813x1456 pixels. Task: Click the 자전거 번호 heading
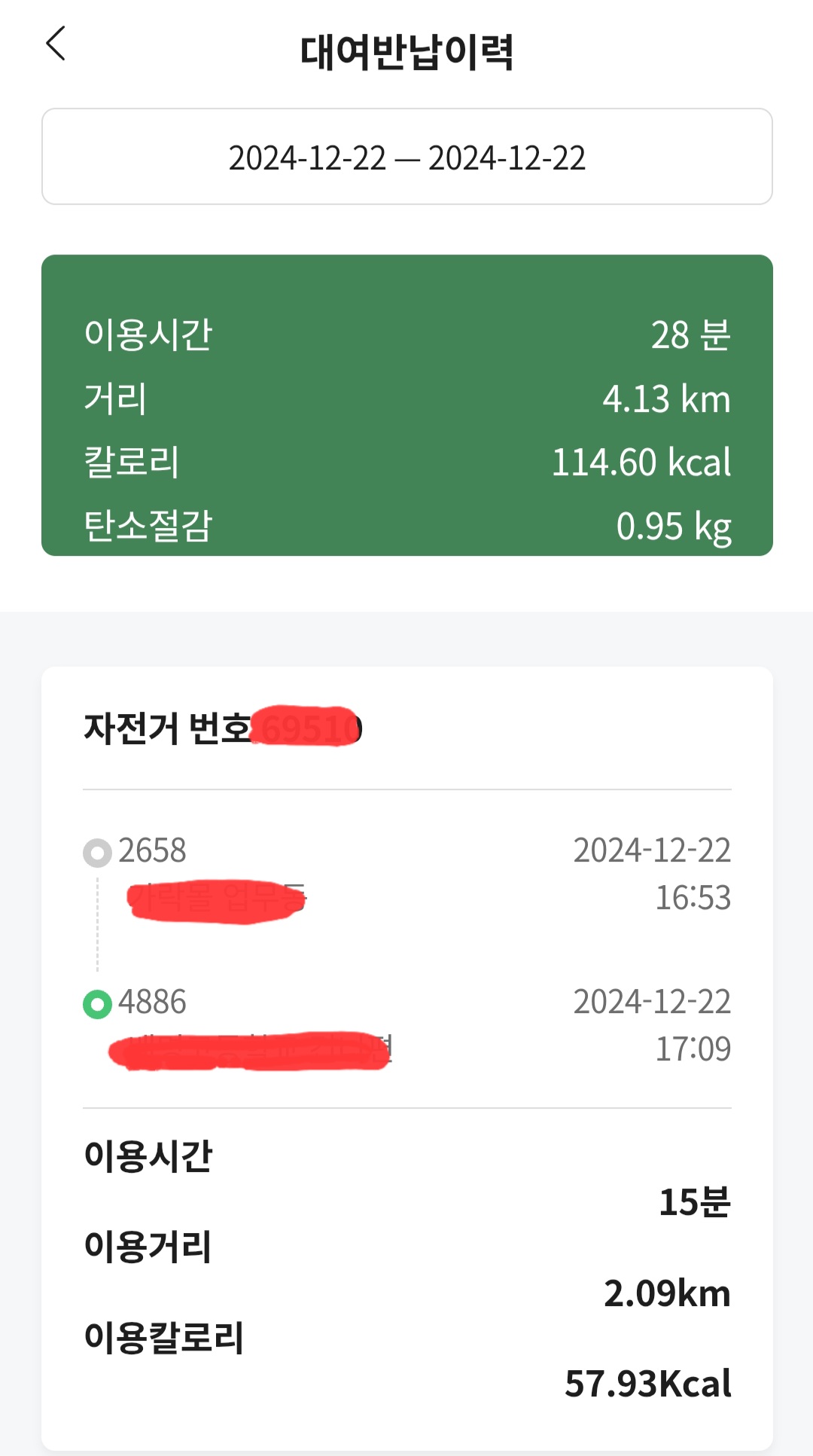click(x=167, y=728)
